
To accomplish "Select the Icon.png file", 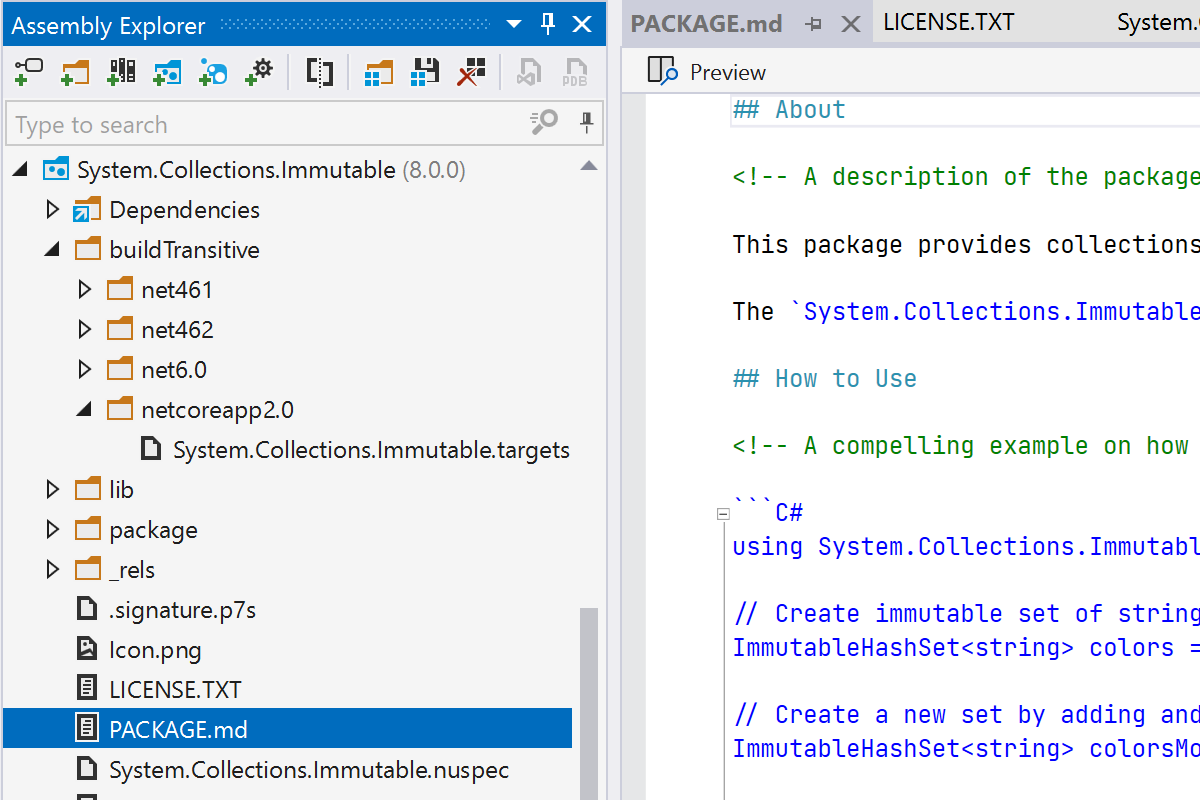I will point(155,650).
